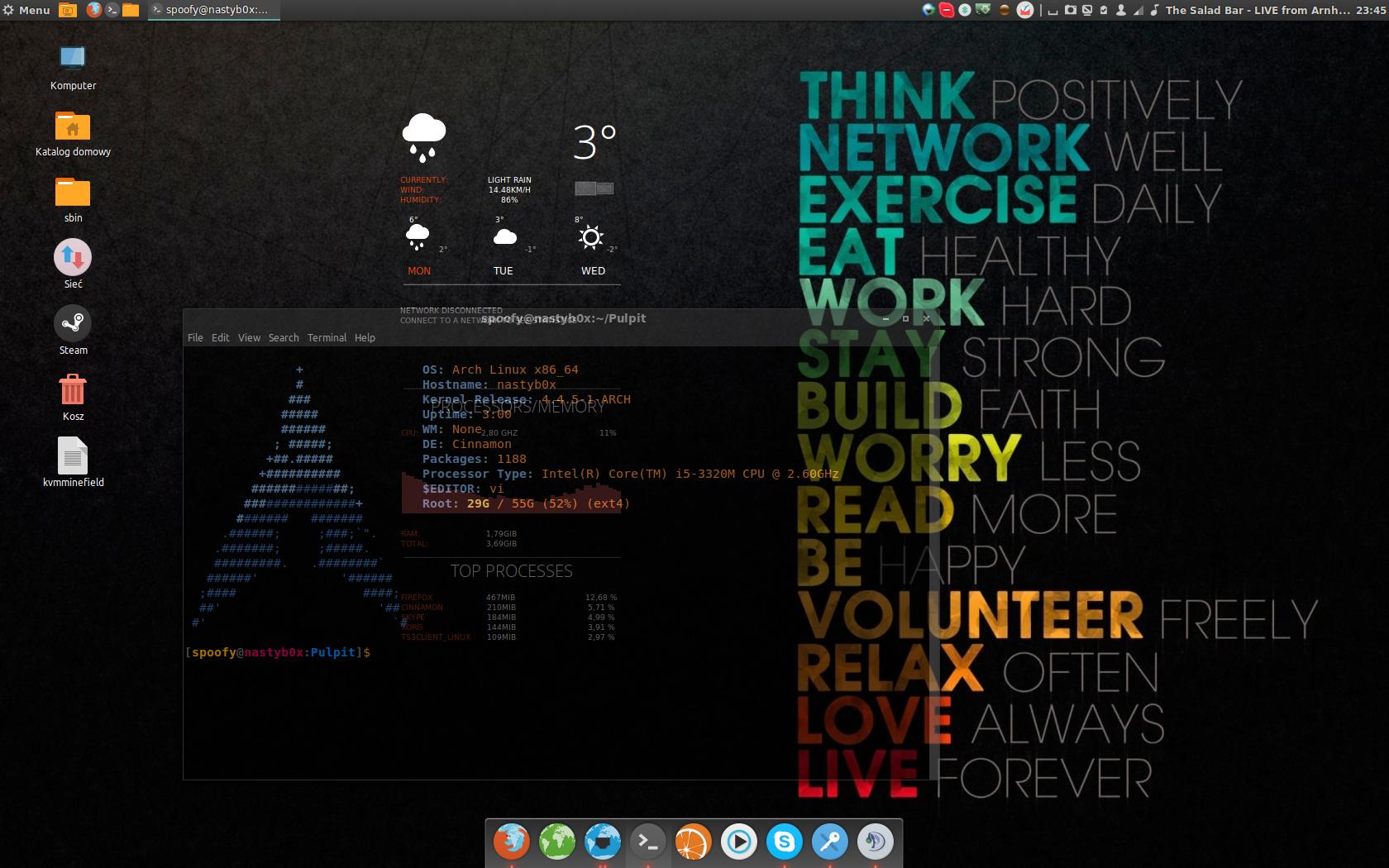This screenshot has width=1389, height=868.
Task: Open the green globe browser in dock
Action: [x=557, y=842]
